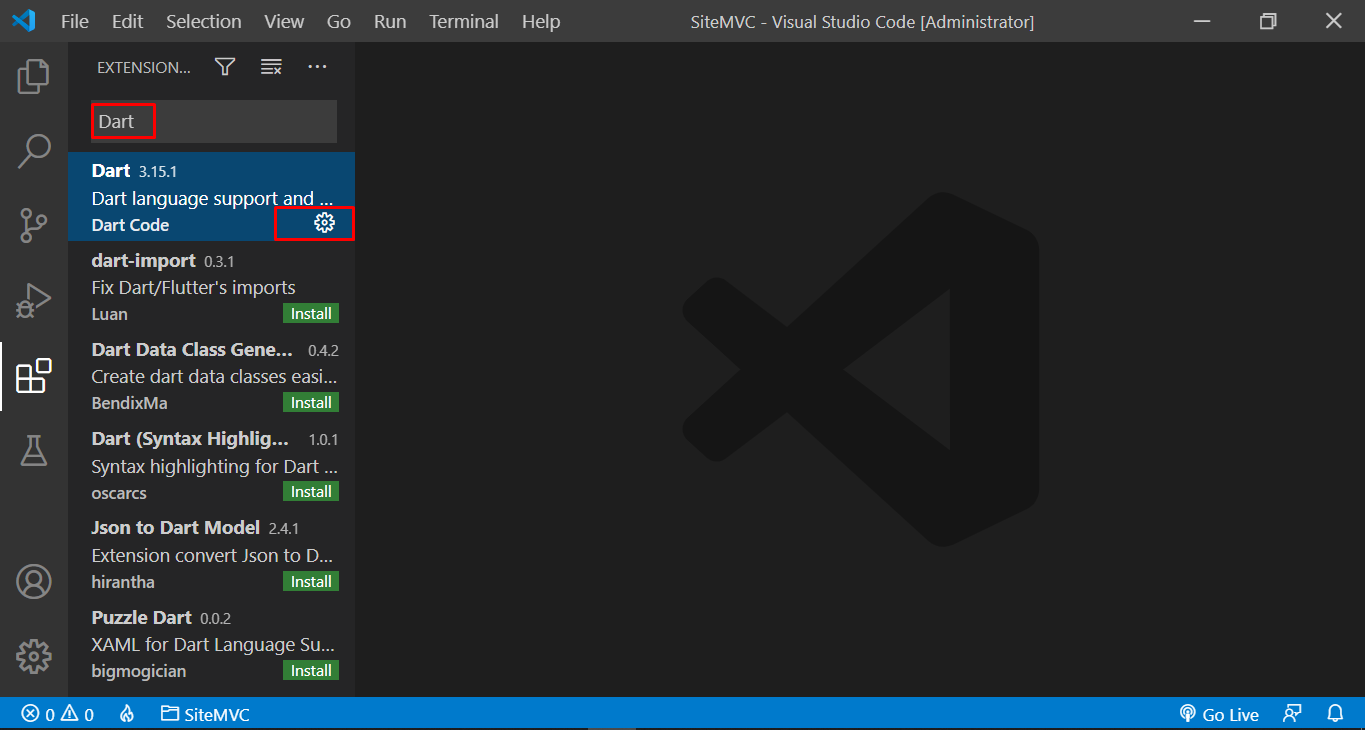
Task: Open the Search view in activity bar
Action: tap(33, 151)
